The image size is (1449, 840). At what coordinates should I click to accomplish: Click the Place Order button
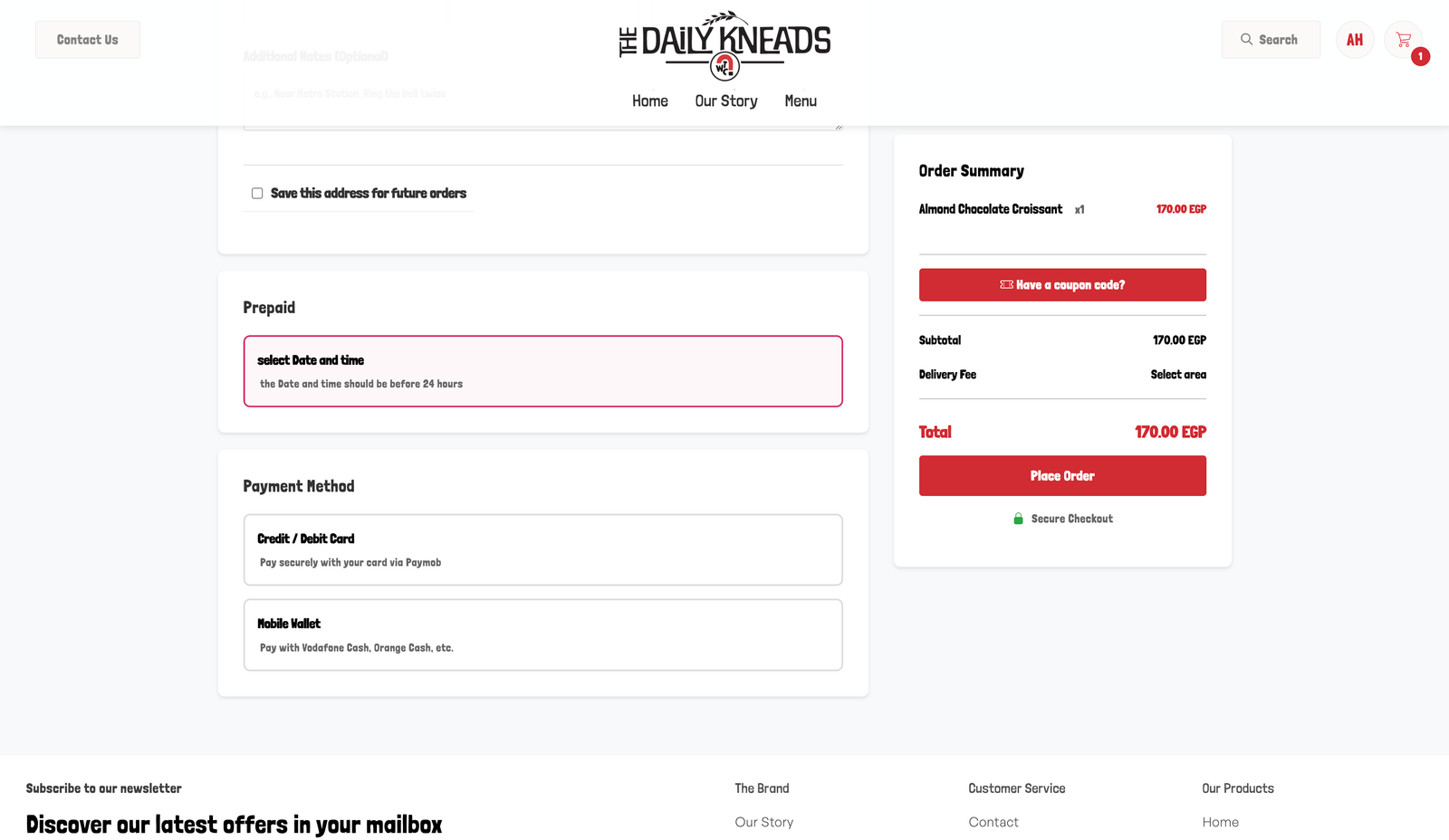[1062, 475]
